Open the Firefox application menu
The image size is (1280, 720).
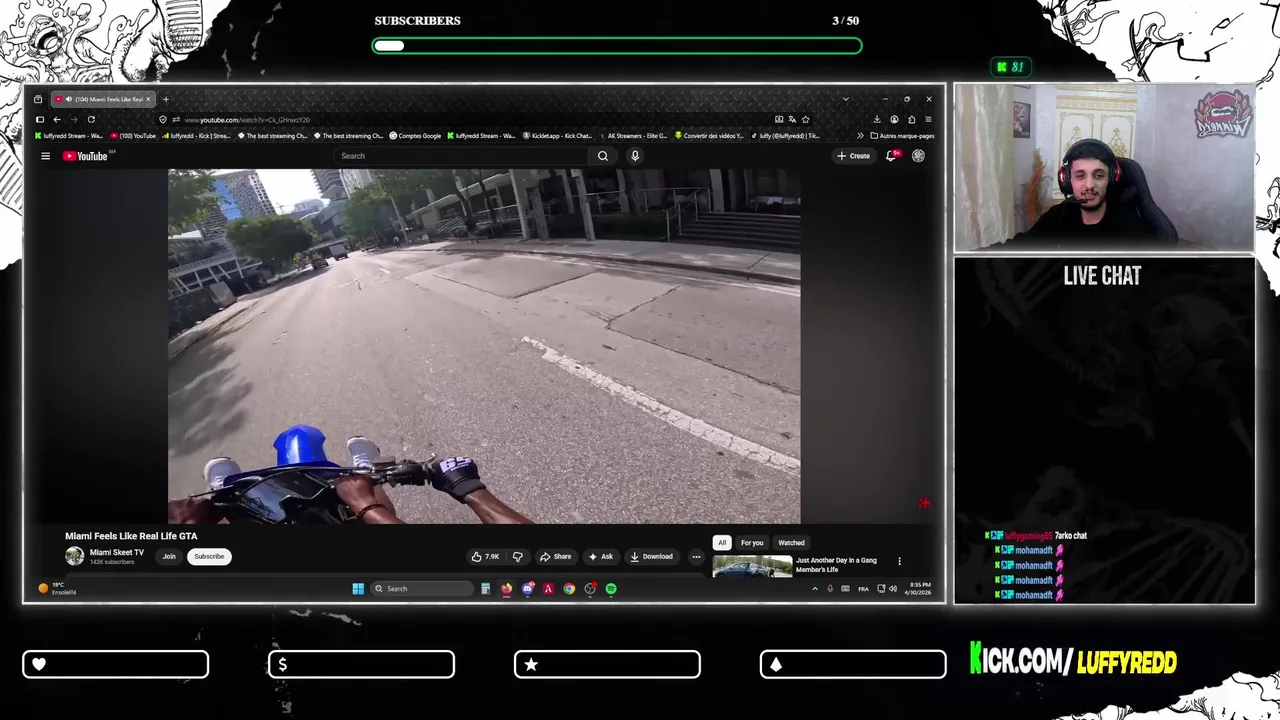928,119
